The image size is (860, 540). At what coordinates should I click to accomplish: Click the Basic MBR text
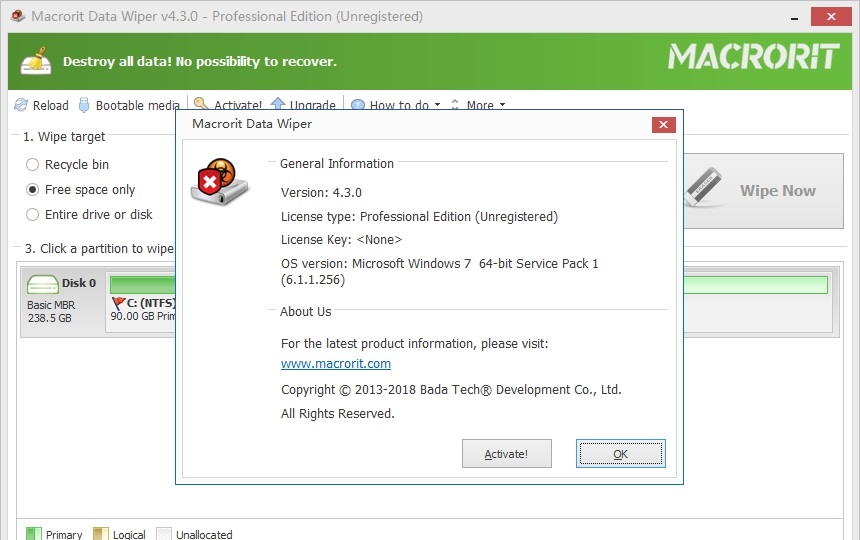pos(51,305)
